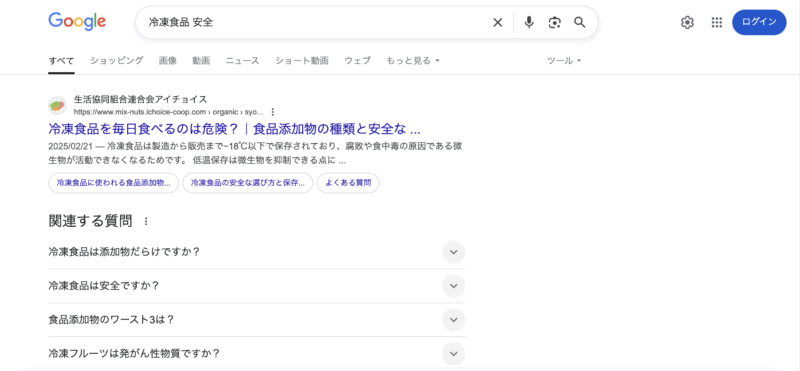Switch to the ショッピング tab
Image resolution: width=800 pixels, height=371 pixels.
click(117, 61)
